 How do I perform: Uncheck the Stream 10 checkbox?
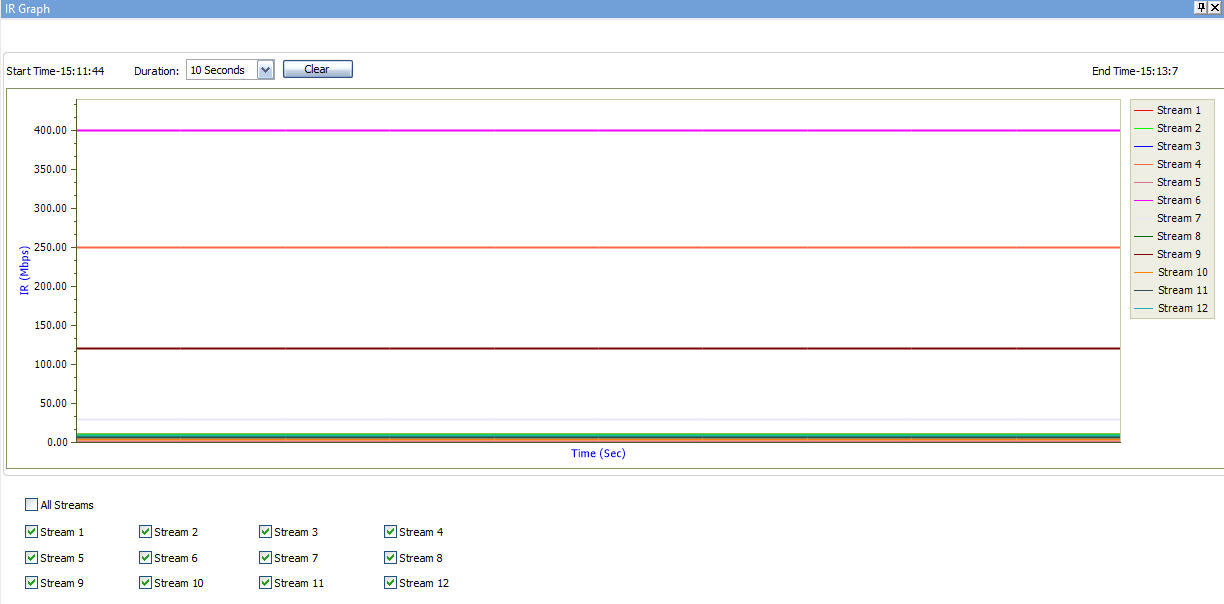tap(146, 583)
